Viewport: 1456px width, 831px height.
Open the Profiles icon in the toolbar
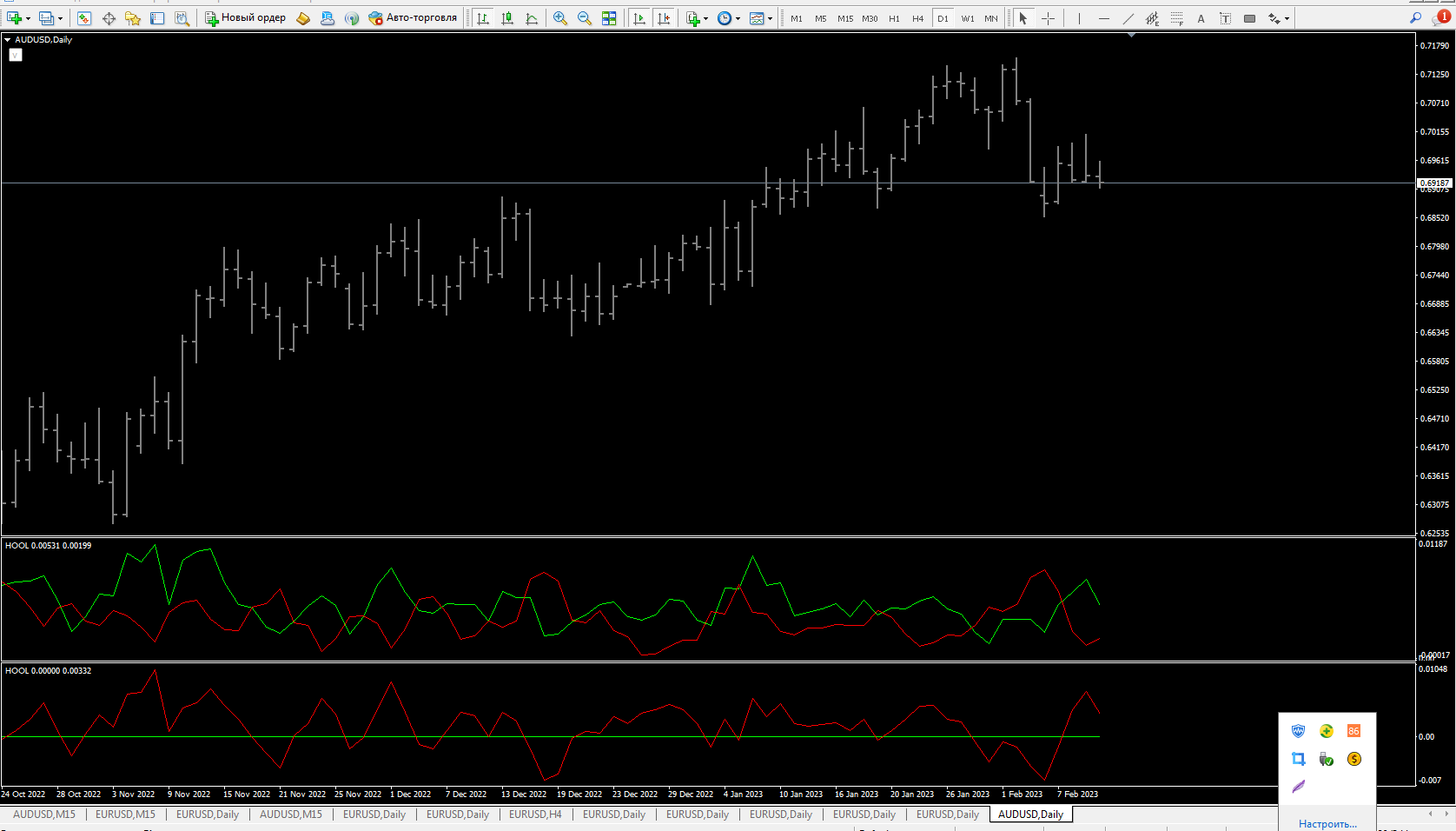47,18
